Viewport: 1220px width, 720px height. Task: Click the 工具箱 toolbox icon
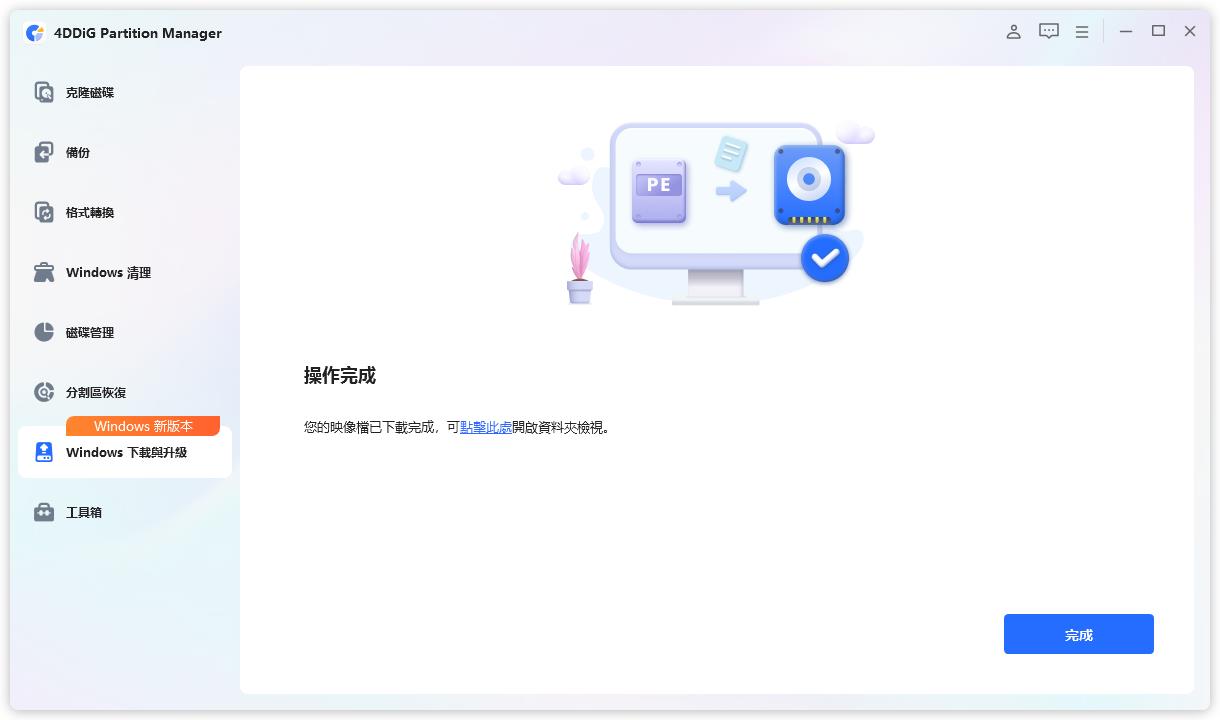[x=44, y=512]
